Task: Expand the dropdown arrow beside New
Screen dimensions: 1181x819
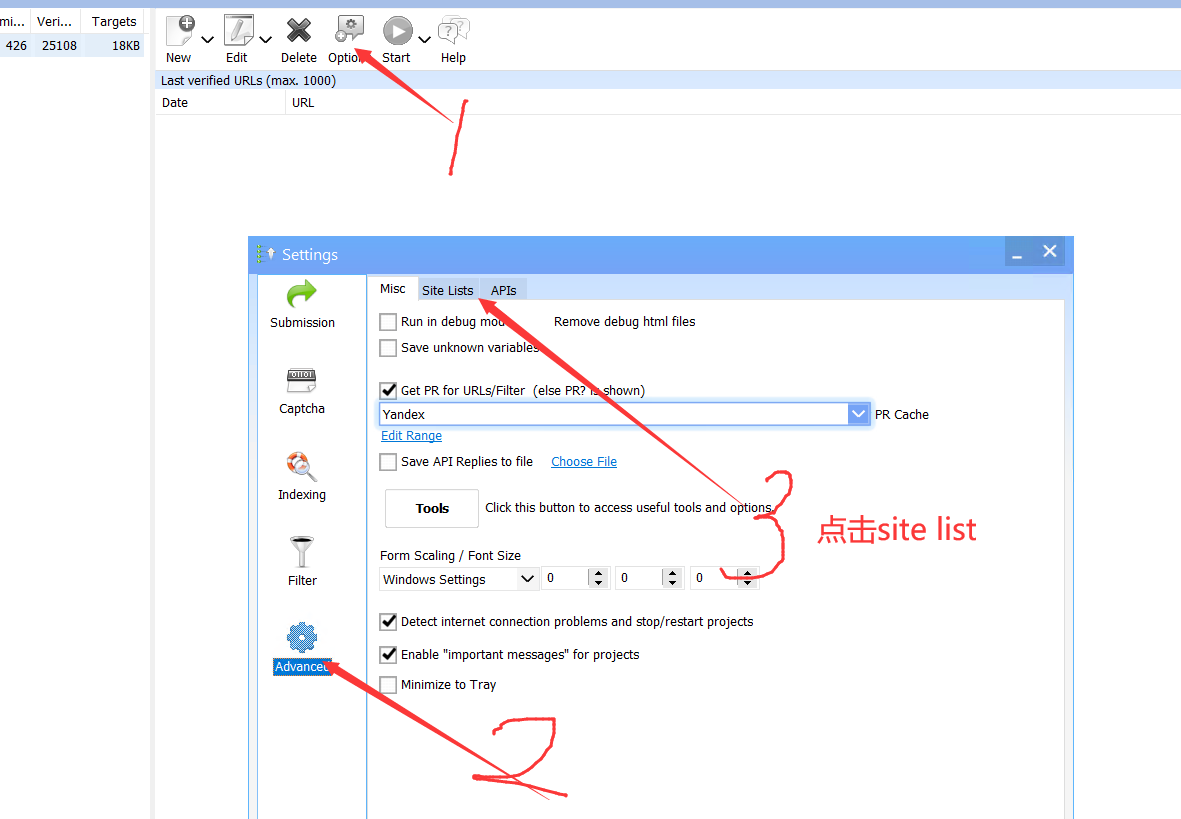Action: 207,40
